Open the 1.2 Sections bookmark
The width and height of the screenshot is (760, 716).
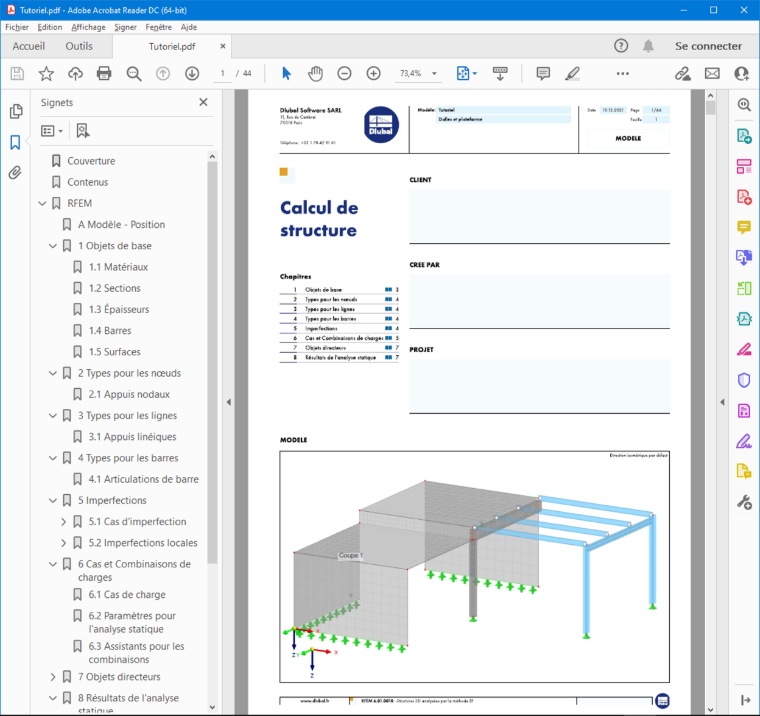(114, 288)
